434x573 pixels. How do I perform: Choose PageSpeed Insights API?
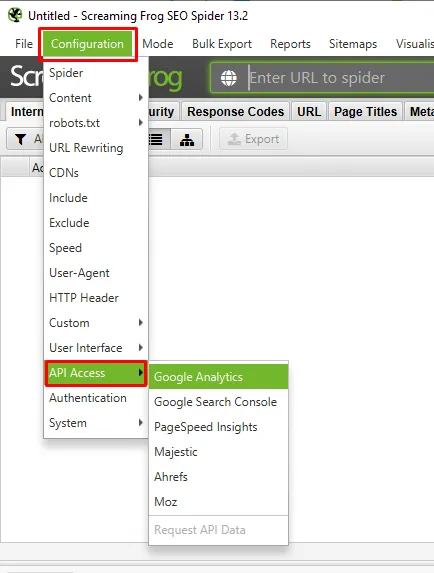click(218, 427)
